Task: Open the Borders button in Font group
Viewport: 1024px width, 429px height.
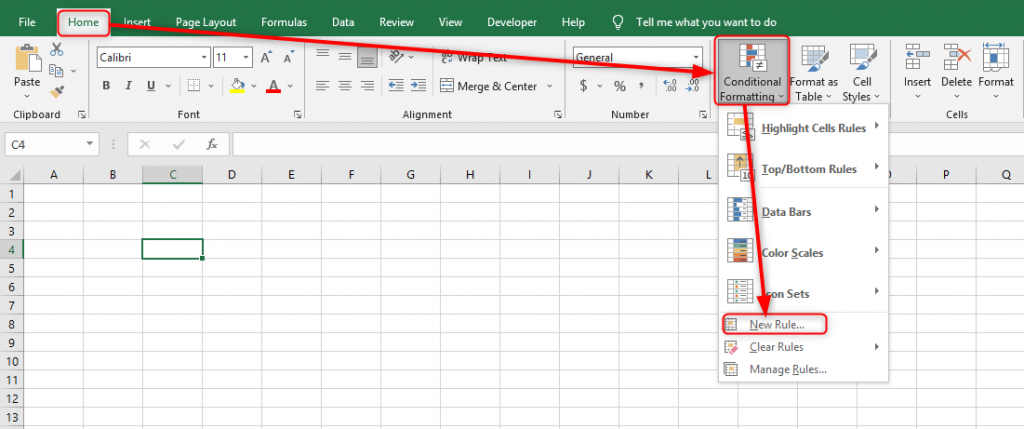Action: coord(194,86)
